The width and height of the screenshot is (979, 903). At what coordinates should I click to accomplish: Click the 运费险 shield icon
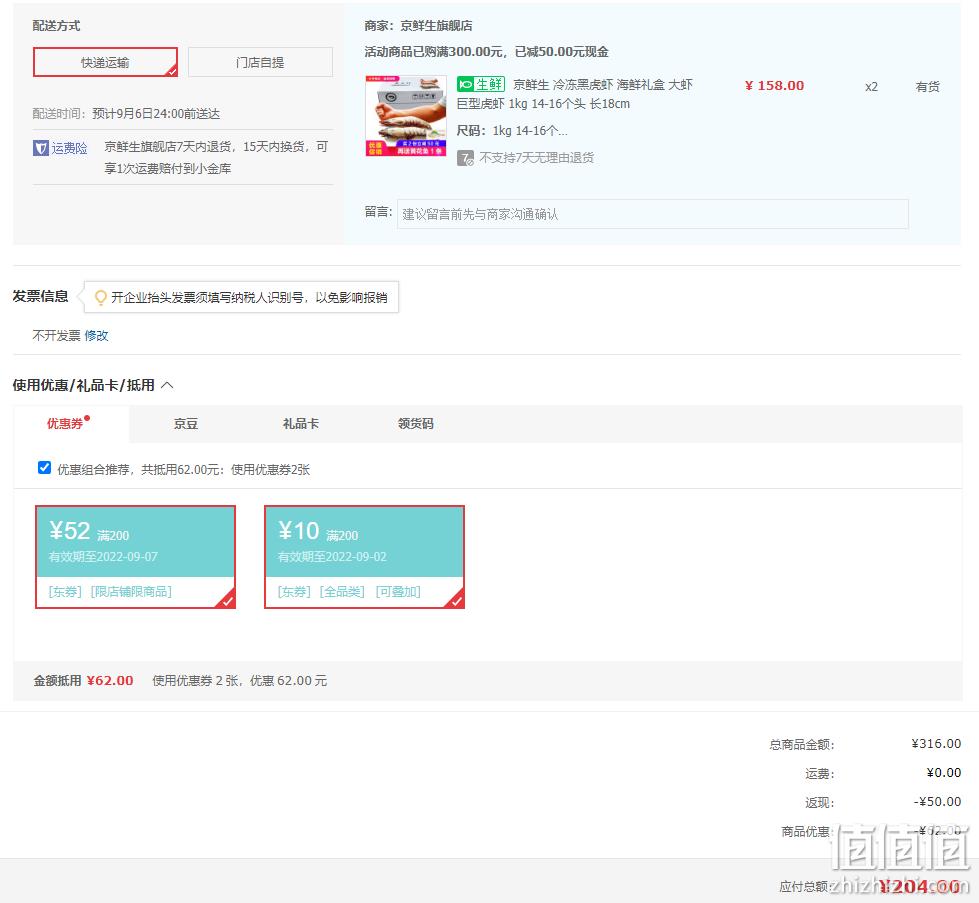click(41, 148)
